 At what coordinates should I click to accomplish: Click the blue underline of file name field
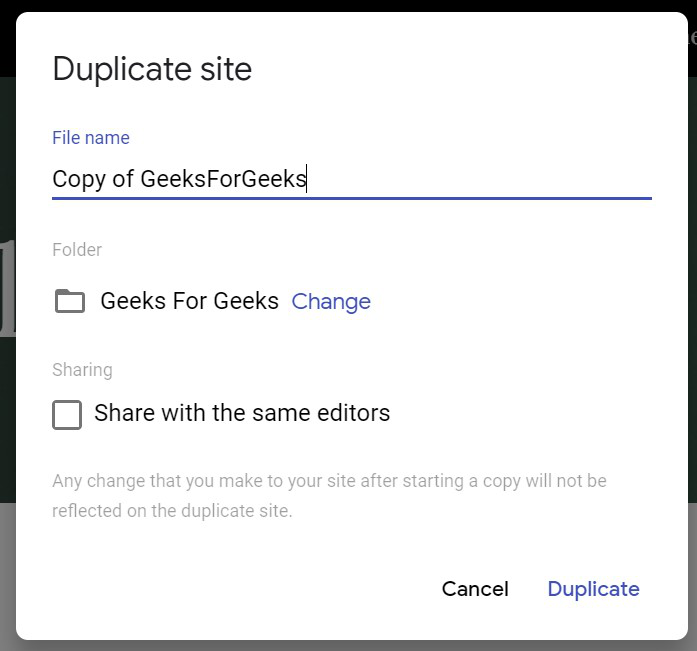pos(352,198)
